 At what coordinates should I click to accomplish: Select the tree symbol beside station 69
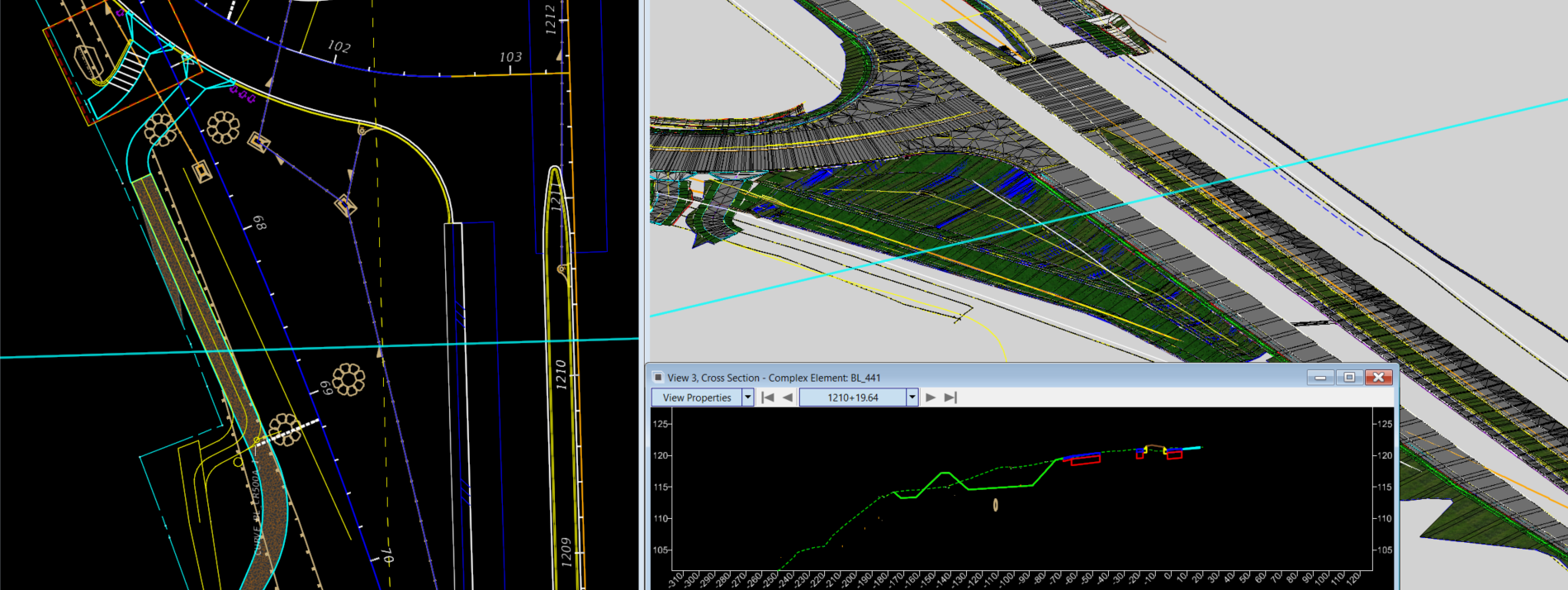point(348,379)
